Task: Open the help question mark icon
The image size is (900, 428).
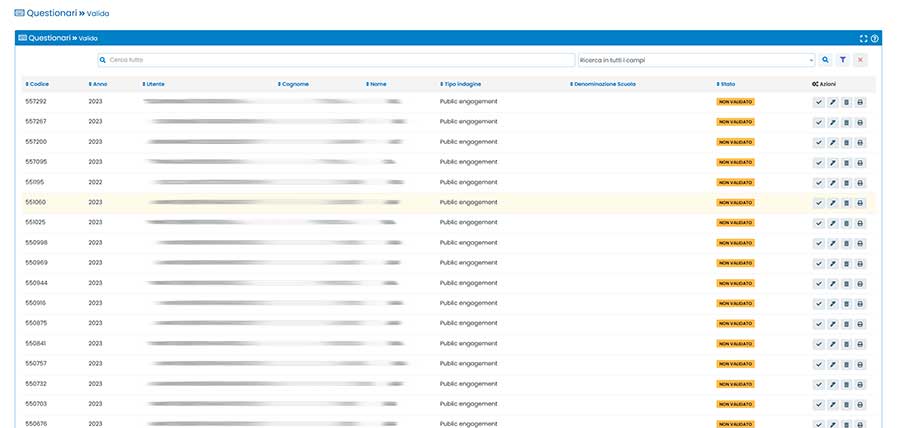Action: (875, 38)
